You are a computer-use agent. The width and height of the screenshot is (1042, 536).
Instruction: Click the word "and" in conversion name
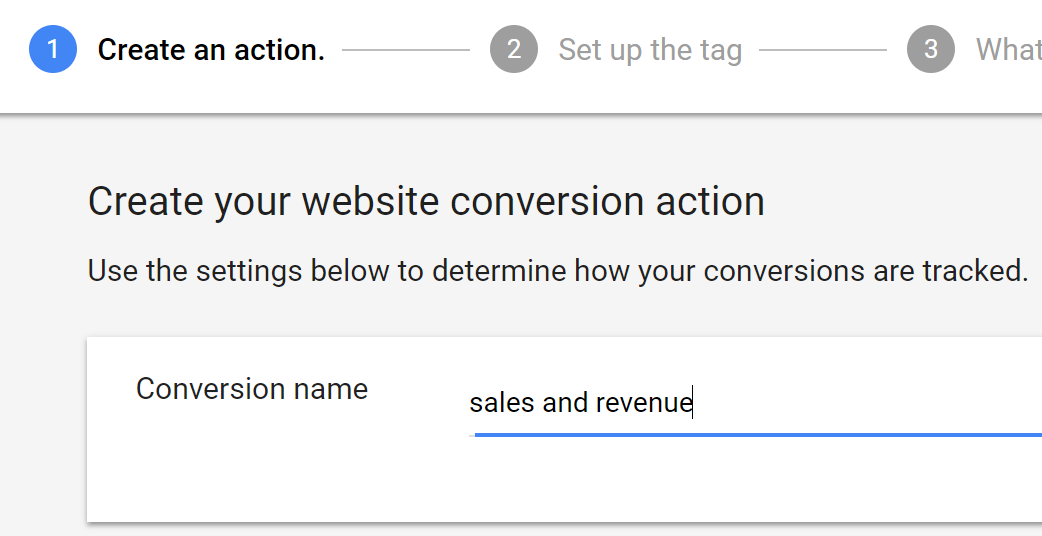pyautogui.click(x=565, y=403)
